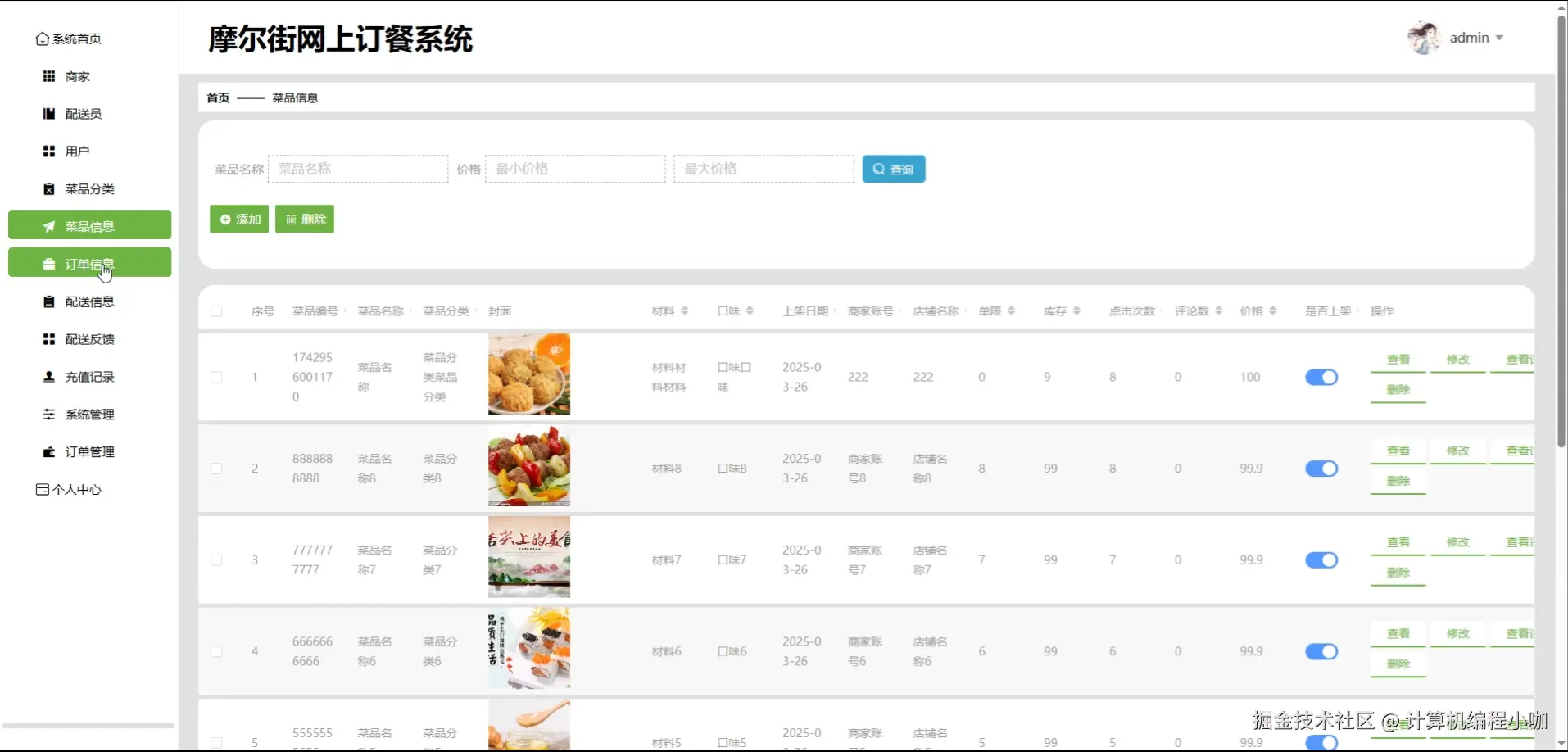This screenshot has height=752, width=1568.
Task: Click the 添加 add button
Action: [x=238, y=219]
